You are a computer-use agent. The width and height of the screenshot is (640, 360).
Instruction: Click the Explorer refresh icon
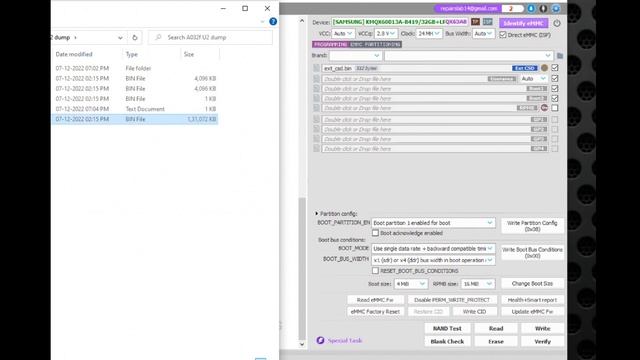tap(135, 38)
